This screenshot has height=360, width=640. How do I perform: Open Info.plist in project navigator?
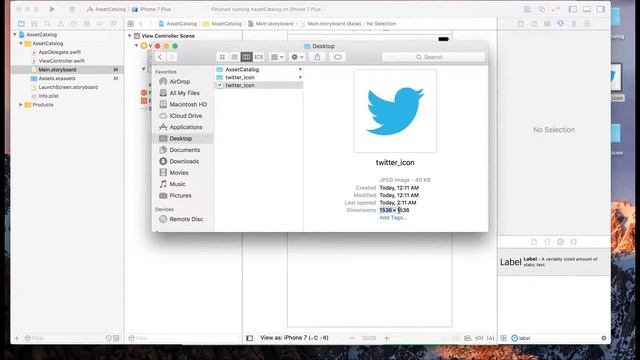(x=48, y=96)
